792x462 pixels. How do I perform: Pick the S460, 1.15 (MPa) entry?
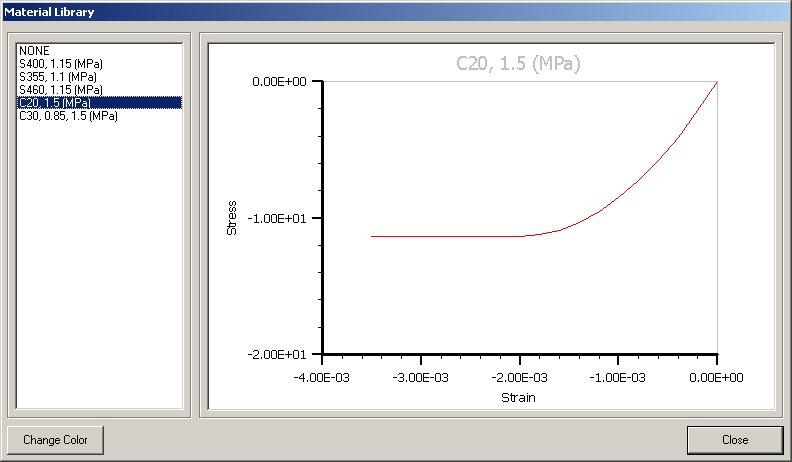(59, 89)
